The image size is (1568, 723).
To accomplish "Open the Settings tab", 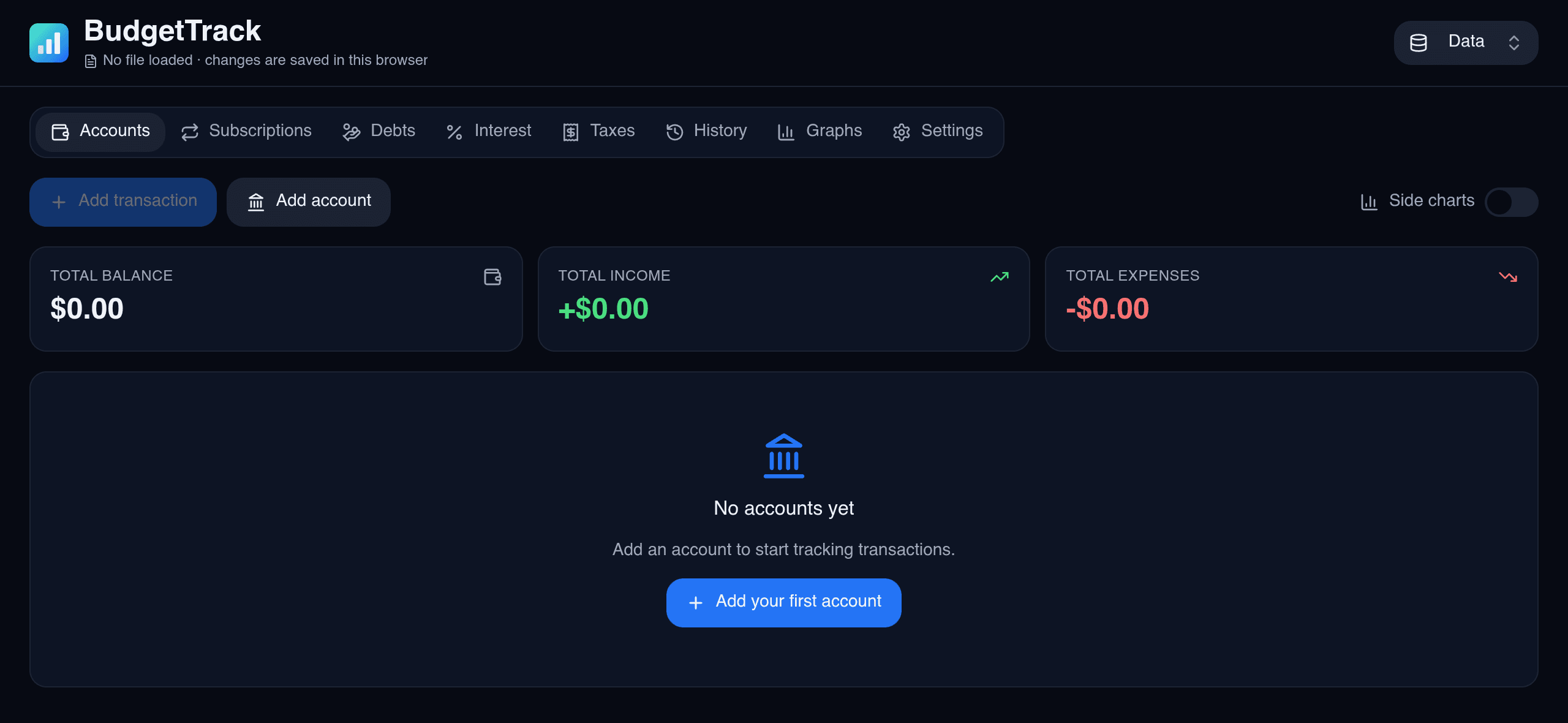I will (938, 131).
